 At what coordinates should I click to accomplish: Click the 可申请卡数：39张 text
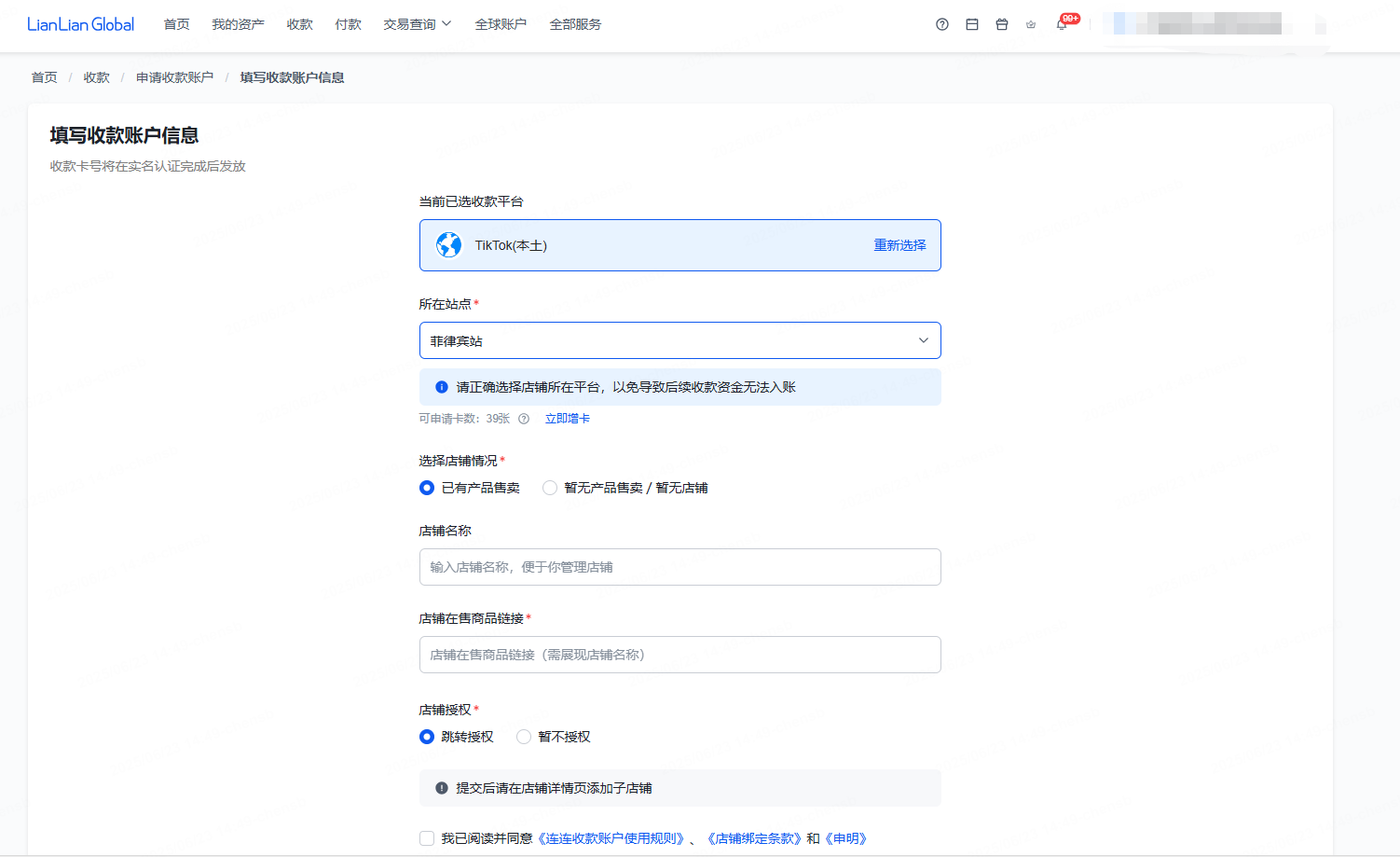(464, 419)
